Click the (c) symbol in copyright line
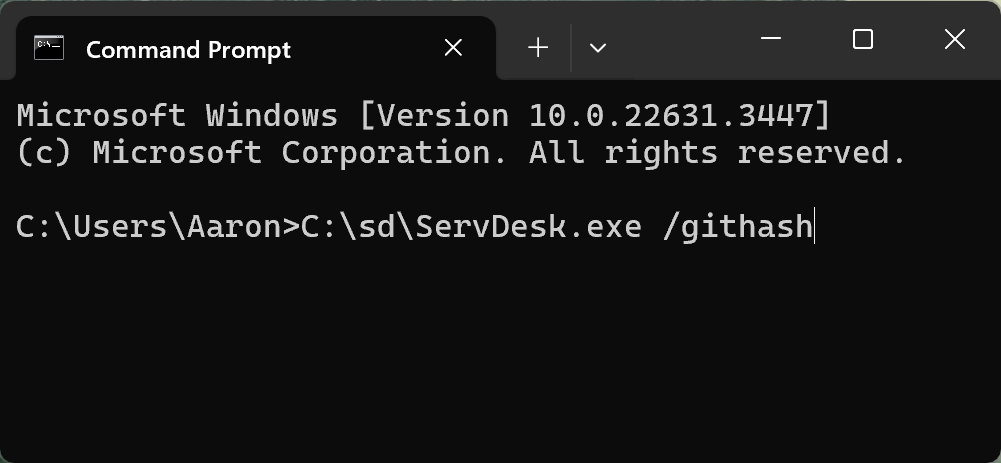The image size is (1001, 463). coord(45,153)
